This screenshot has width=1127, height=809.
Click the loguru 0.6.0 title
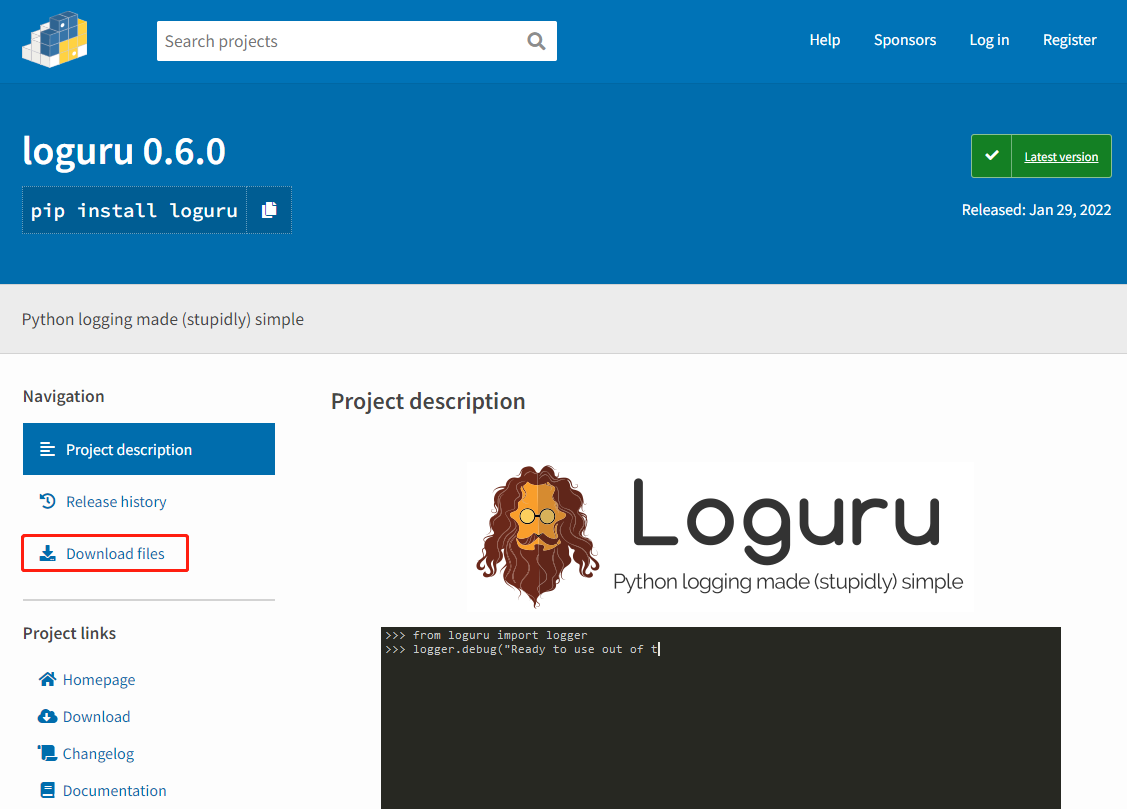[x=124, y=151]
